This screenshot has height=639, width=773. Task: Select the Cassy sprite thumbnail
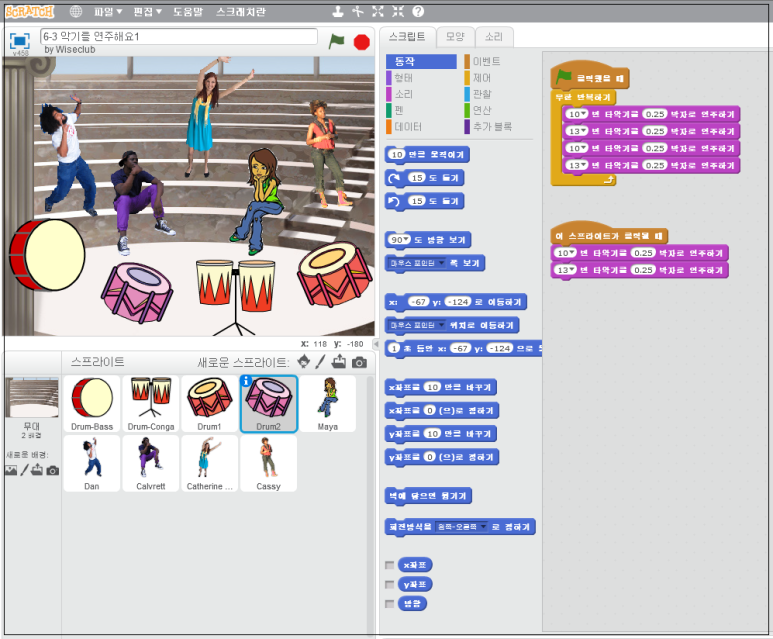pyautogui.click(x=269, y=463)
